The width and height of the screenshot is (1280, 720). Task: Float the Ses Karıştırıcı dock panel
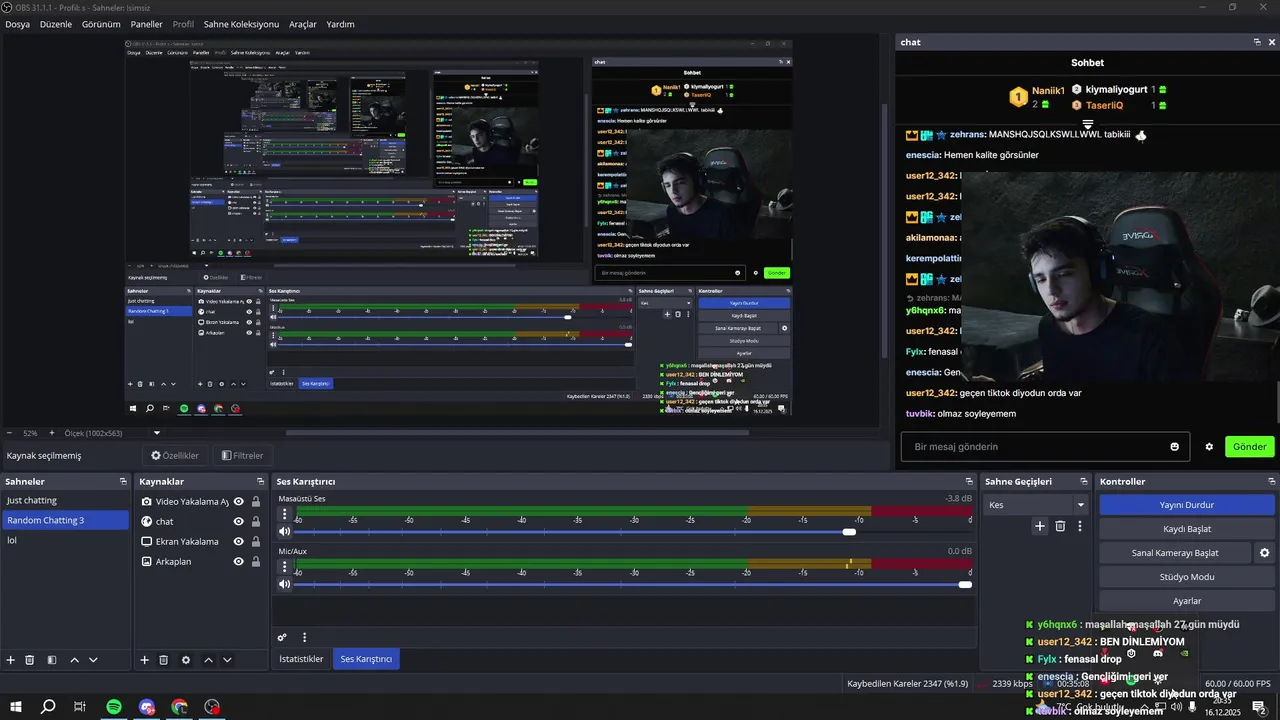pos(970,482)
